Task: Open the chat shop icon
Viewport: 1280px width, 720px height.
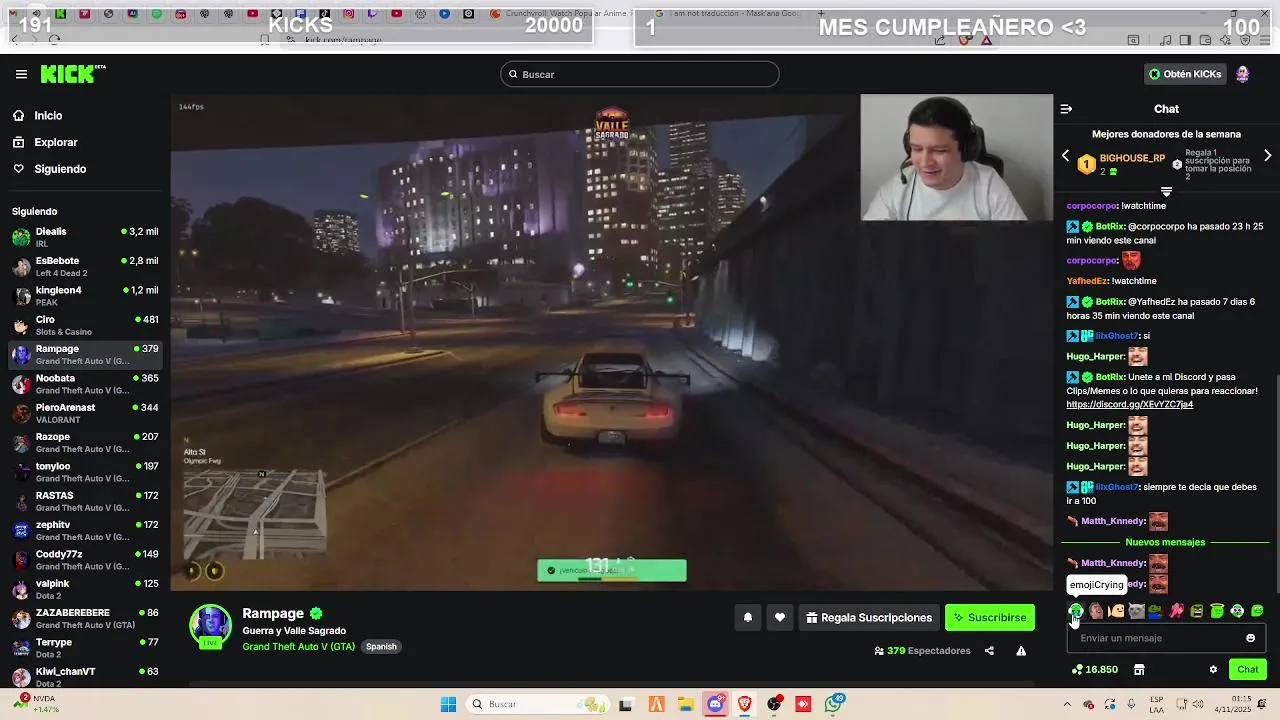Action: click(x=1139, y=669)
